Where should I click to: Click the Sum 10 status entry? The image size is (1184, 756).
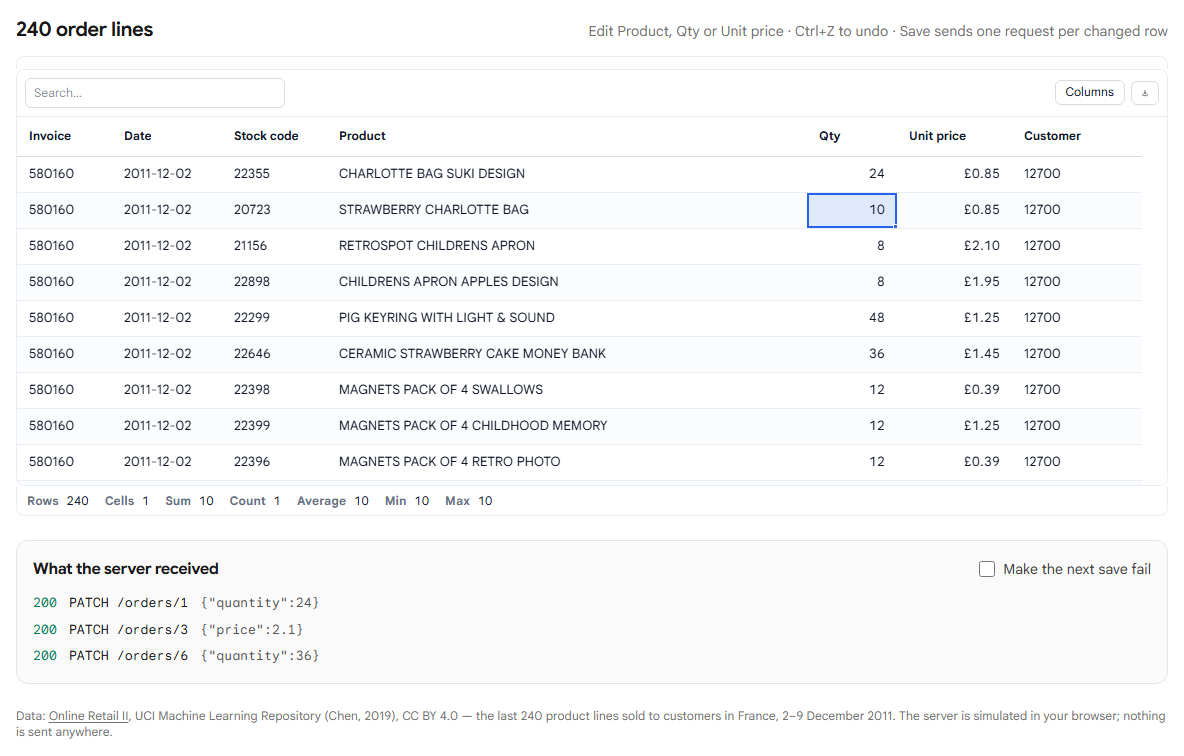pyautogui.click(x=190, y=501)
